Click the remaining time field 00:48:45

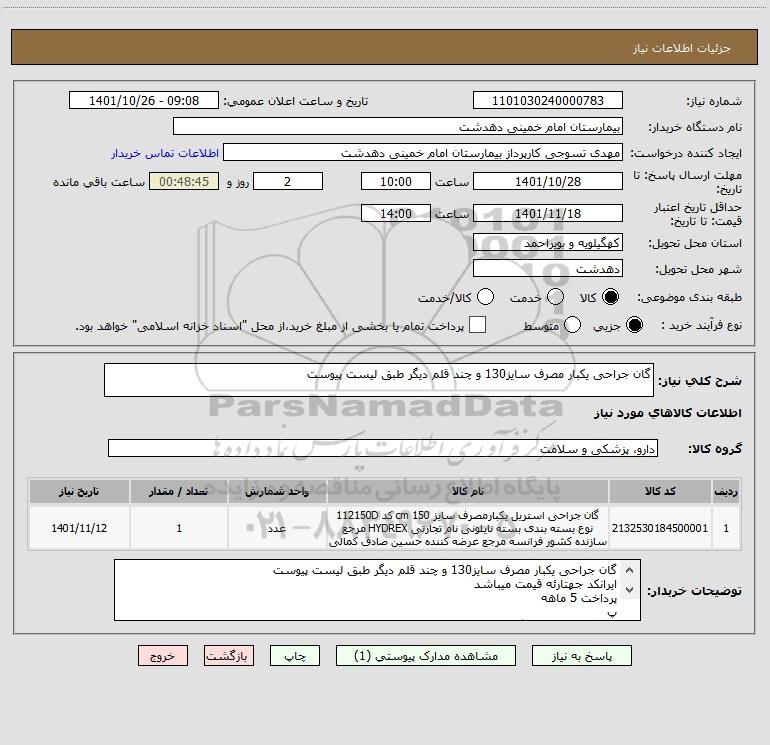[x=184, y=181]
